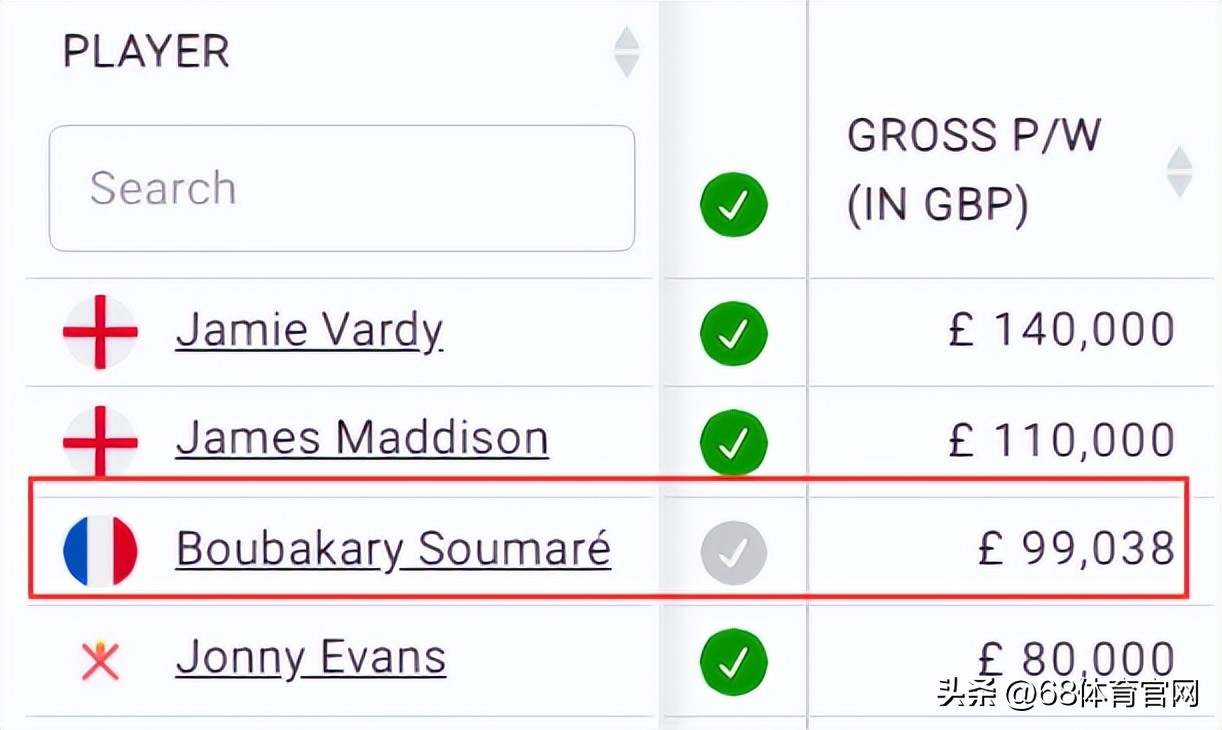The height and width of the screenshot is (730, 1222).
Task: Click Jamie Vardy's £140,000 wage cell
Action: tap(1060, 331)
